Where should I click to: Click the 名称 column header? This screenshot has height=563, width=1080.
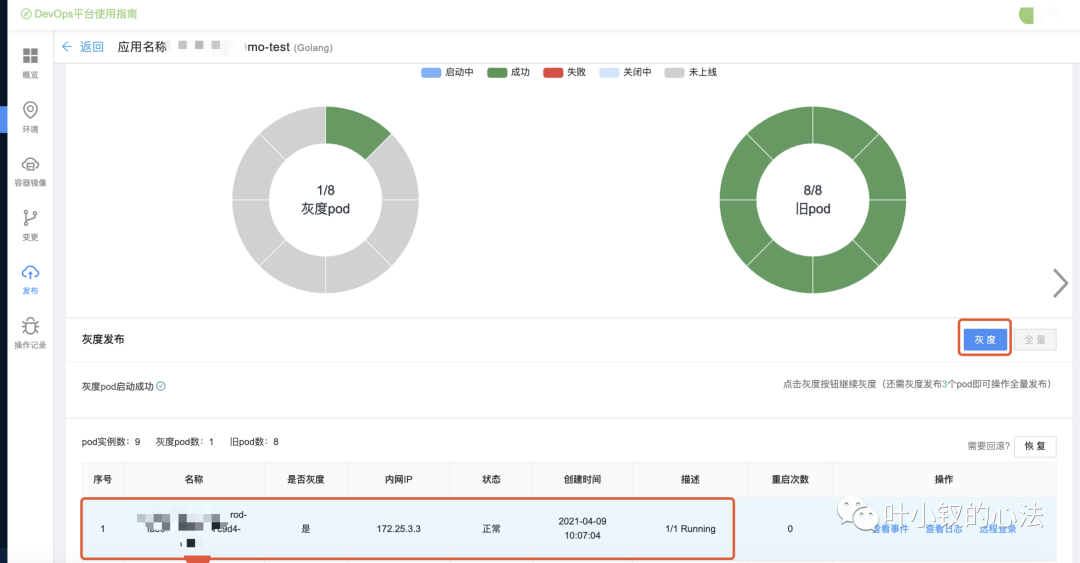194,480
